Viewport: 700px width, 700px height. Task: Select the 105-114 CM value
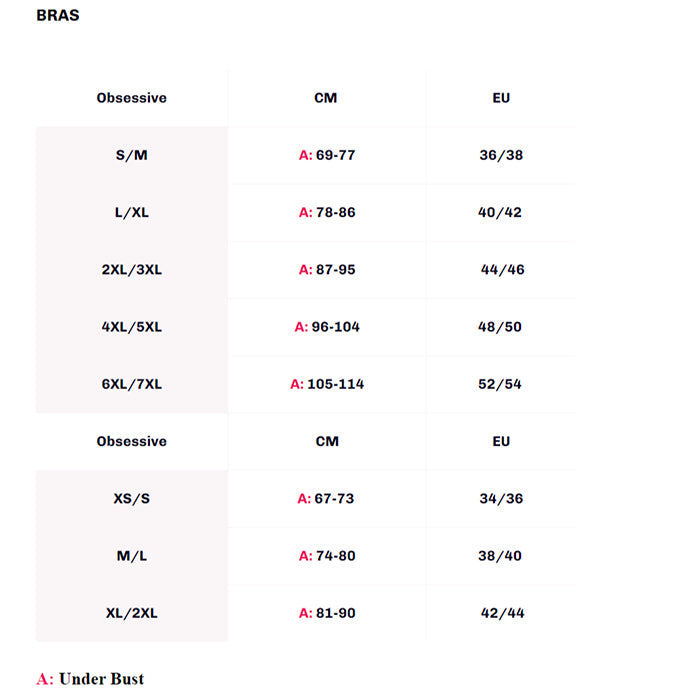point(335,384)
